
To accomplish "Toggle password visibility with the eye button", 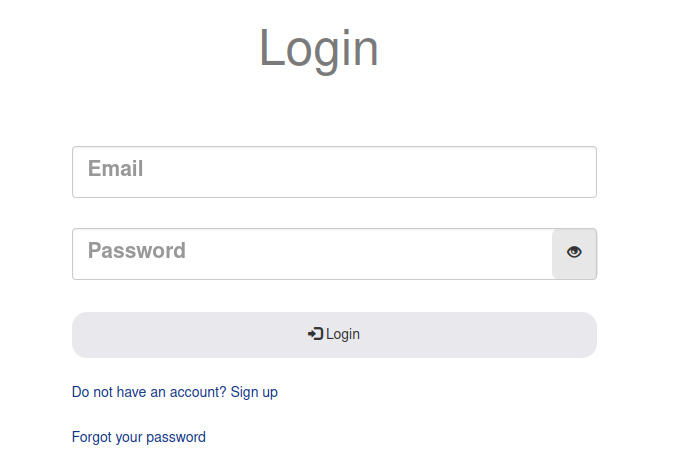I will click(x=574, y=253).
